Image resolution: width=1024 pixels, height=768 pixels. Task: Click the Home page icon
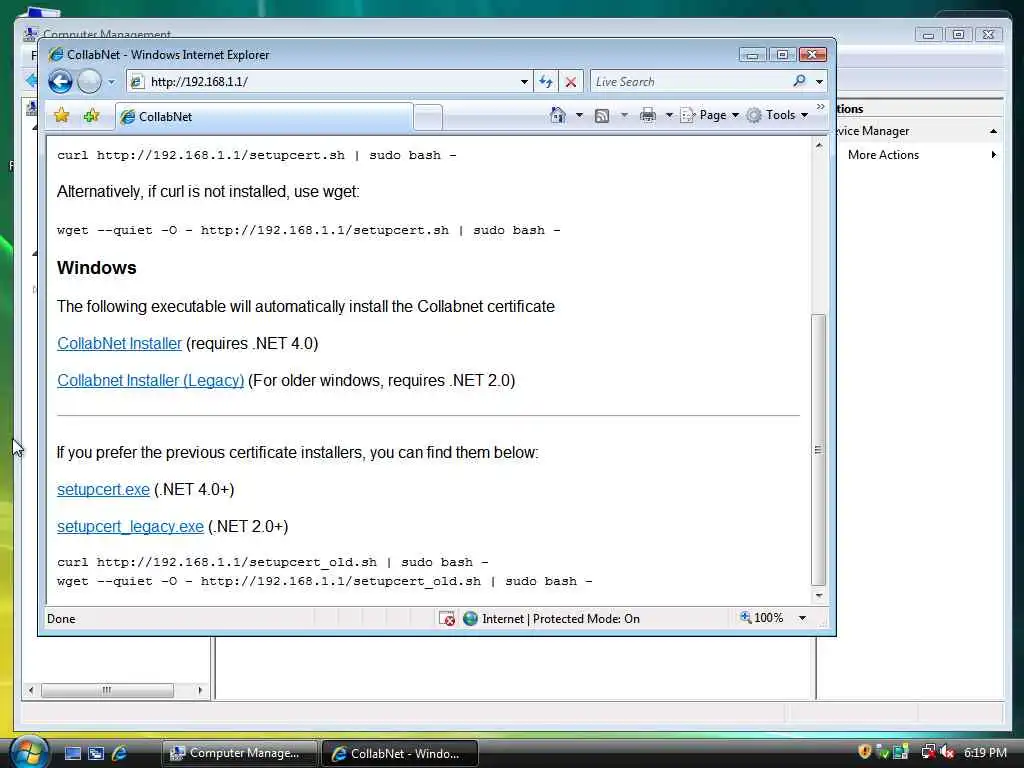point(558,115)
